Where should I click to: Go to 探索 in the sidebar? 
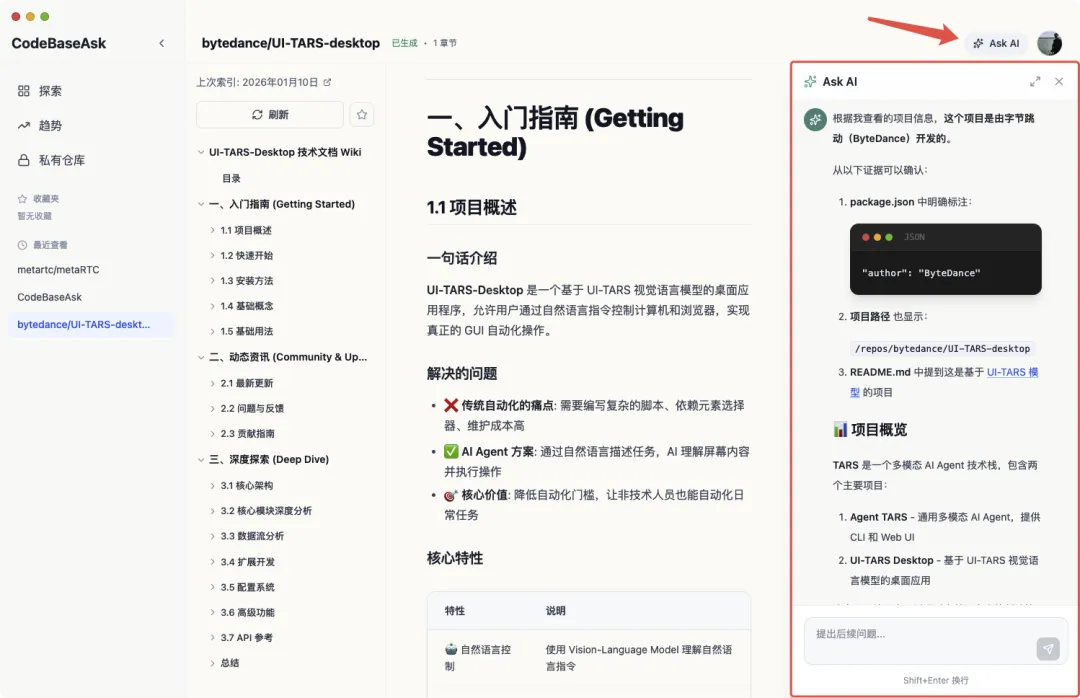click(50, 91)
